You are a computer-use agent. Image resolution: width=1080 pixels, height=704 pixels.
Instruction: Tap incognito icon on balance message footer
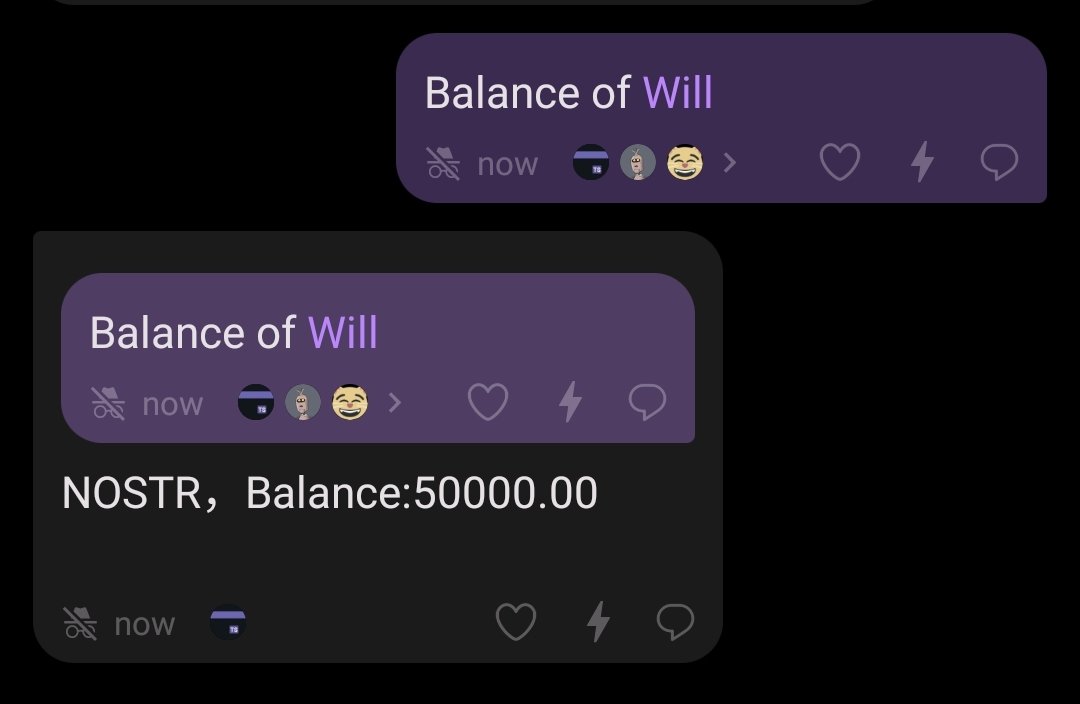tap(80, 623)
